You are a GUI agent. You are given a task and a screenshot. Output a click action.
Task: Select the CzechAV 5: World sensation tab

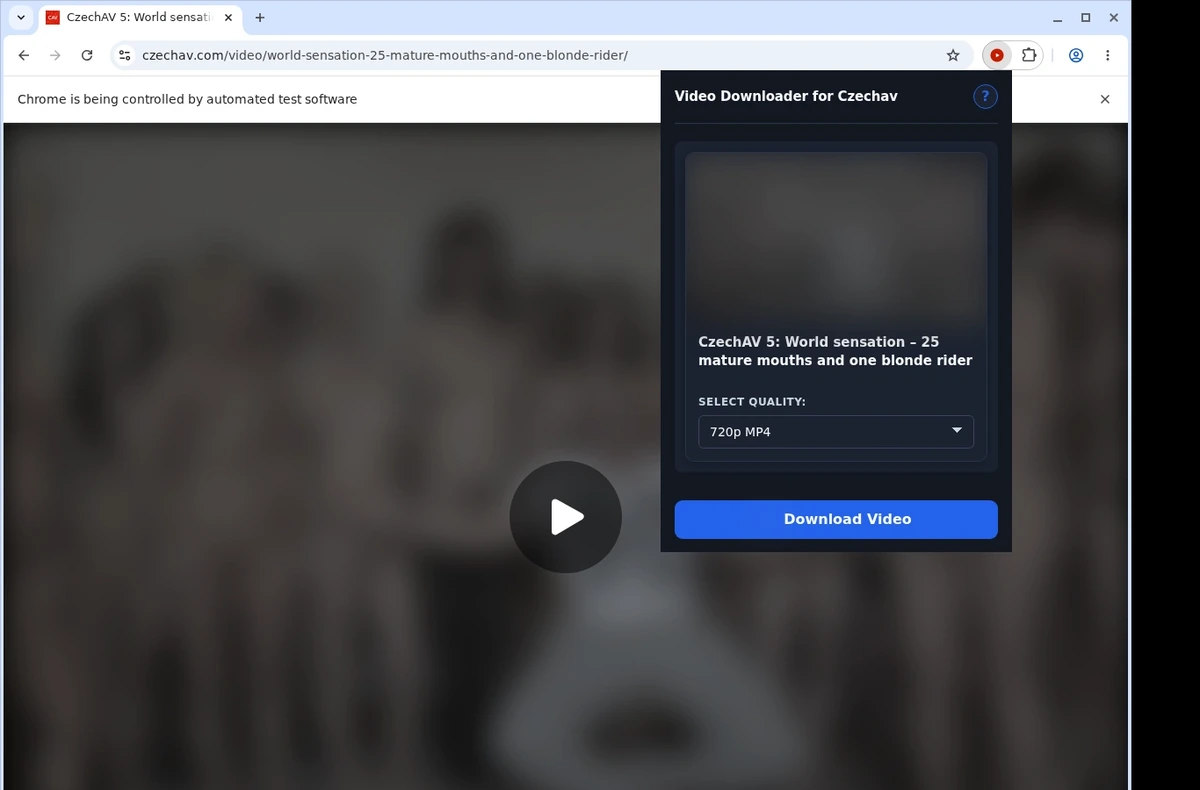tap(140, 18)
